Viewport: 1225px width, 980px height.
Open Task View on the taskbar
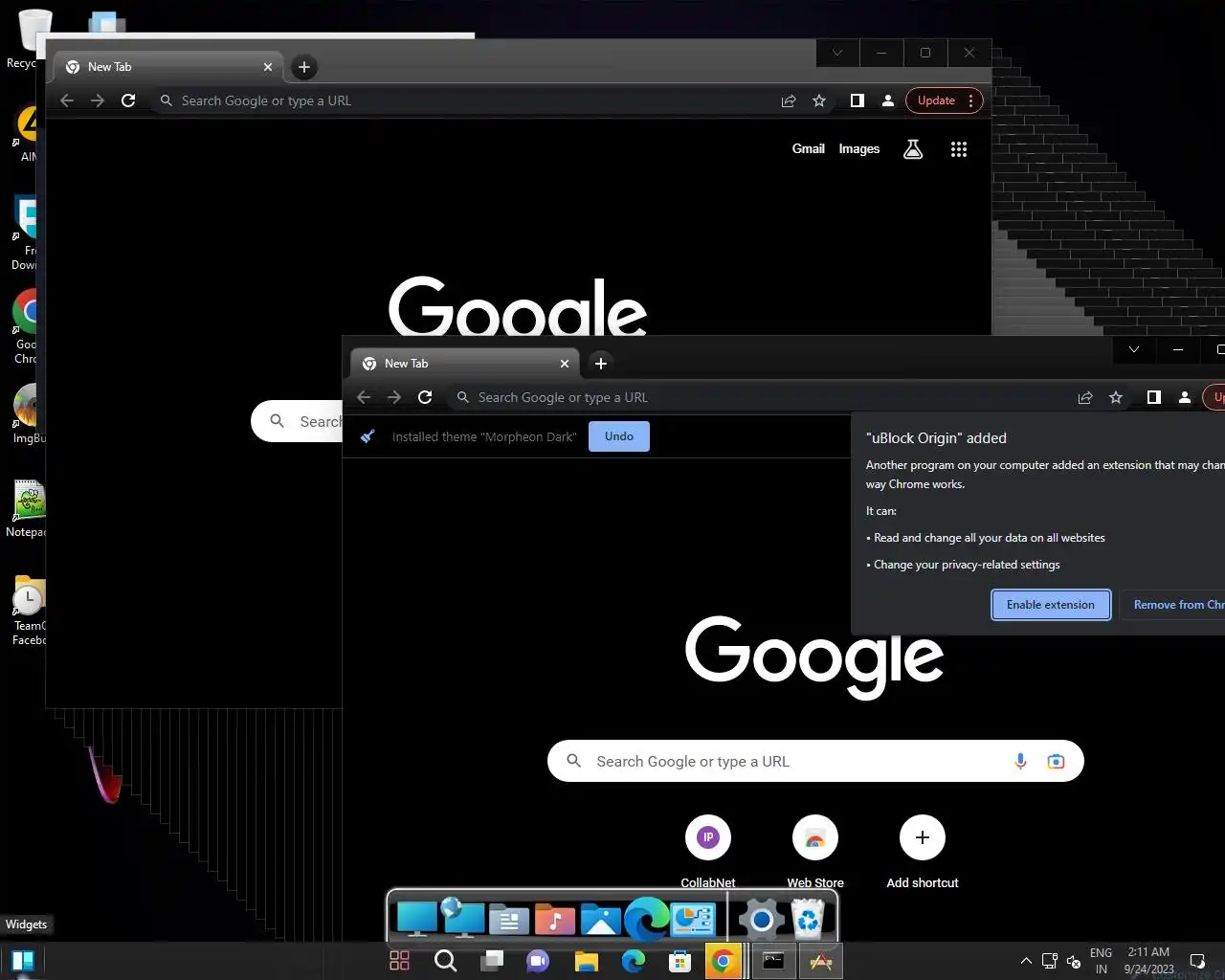click(x=492, y=961)
